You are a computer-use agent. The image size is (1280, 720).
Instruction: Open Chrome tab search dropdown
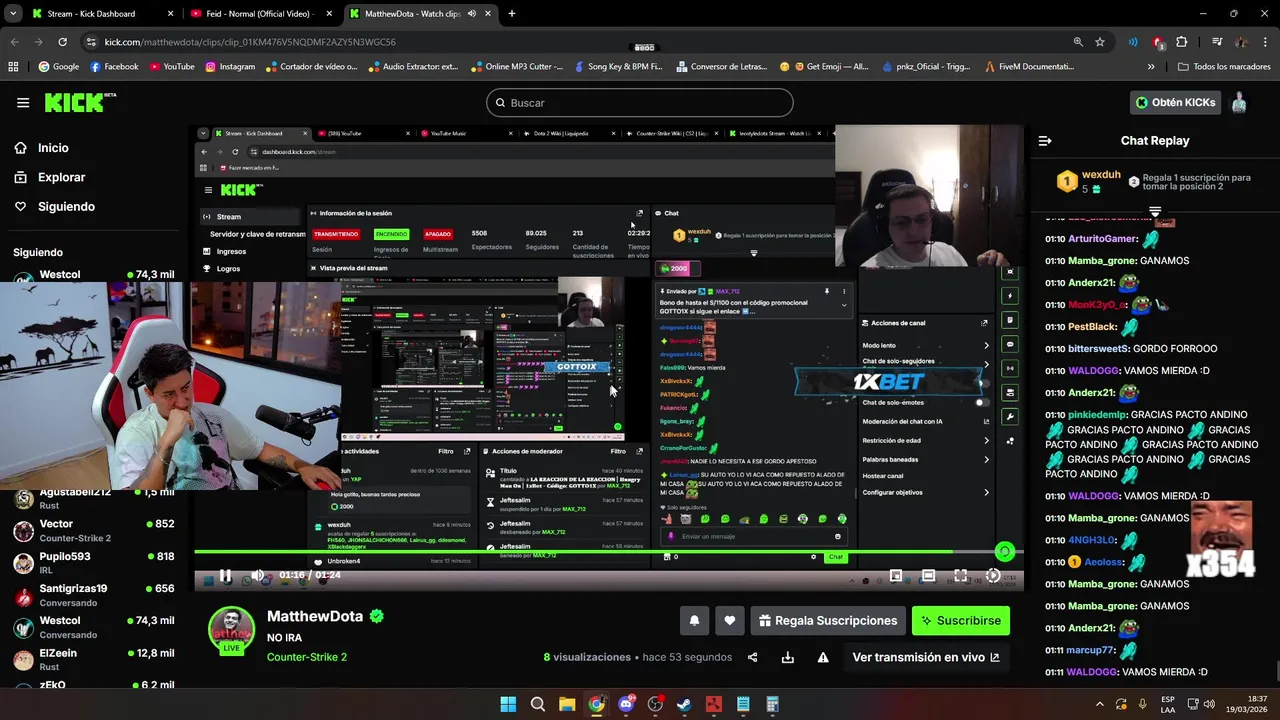14,14
